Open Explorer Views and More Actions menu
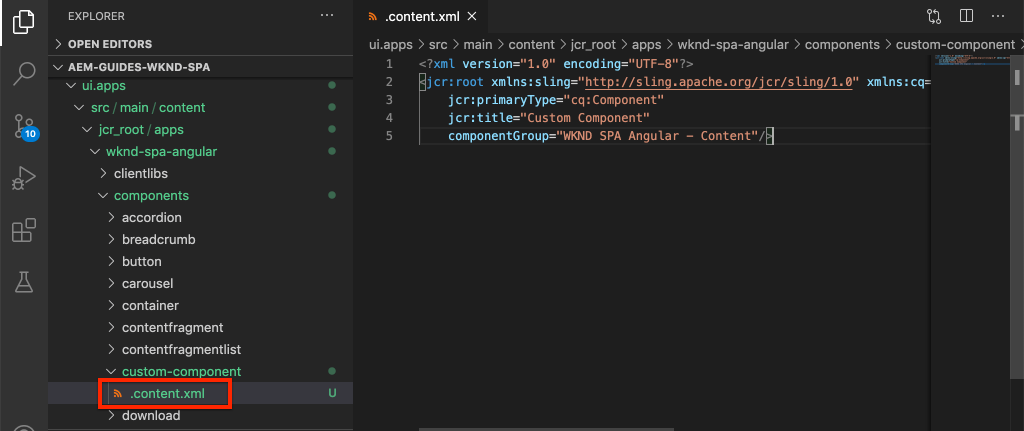 (x=327, y=17)
